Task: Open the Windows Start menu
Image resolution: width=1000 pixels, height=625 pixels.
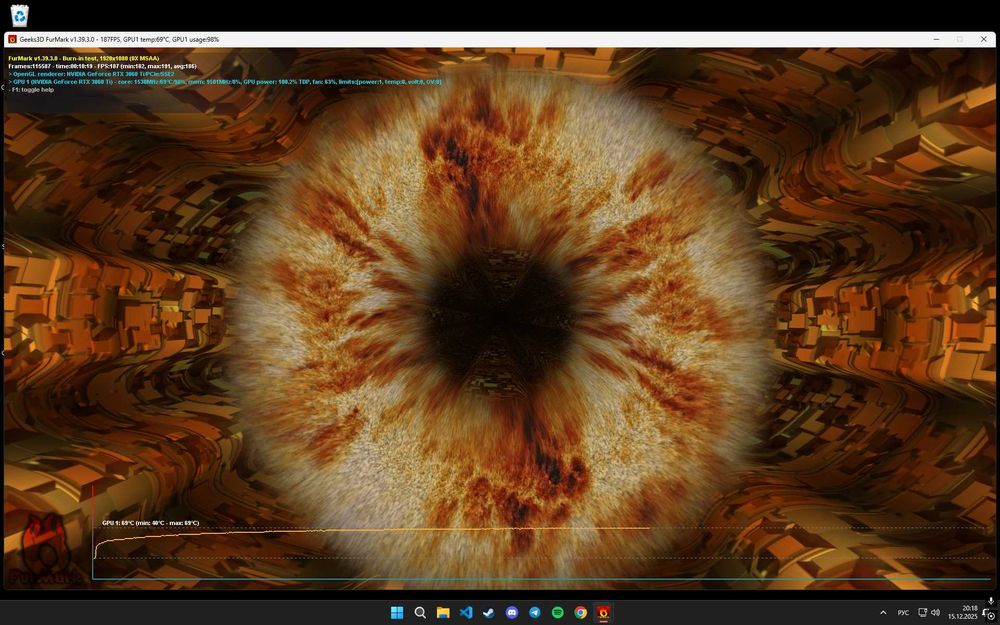Action: pyautogui.click(x=397, y=613)
